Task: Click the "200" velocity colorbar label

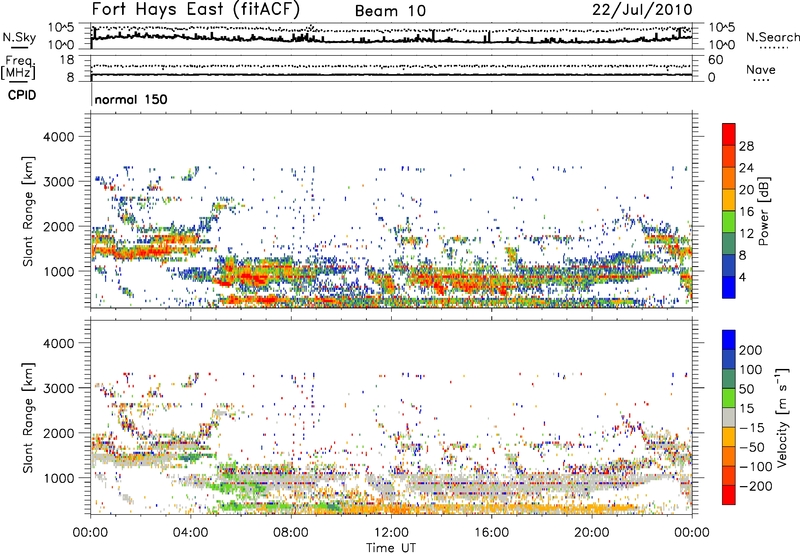Action: (x=751, y=350)
